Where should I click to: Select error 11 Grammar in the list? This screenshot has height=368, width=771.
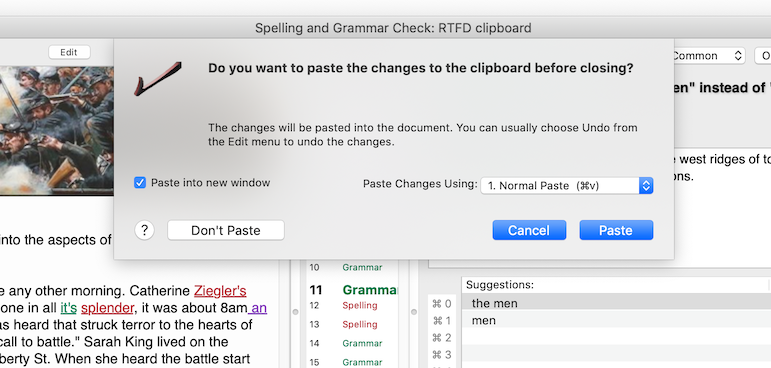[x=352, y=290]
